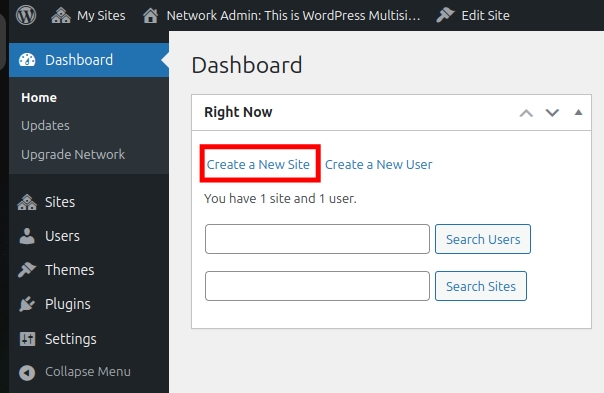Click the Users person icon

[27, 236]
